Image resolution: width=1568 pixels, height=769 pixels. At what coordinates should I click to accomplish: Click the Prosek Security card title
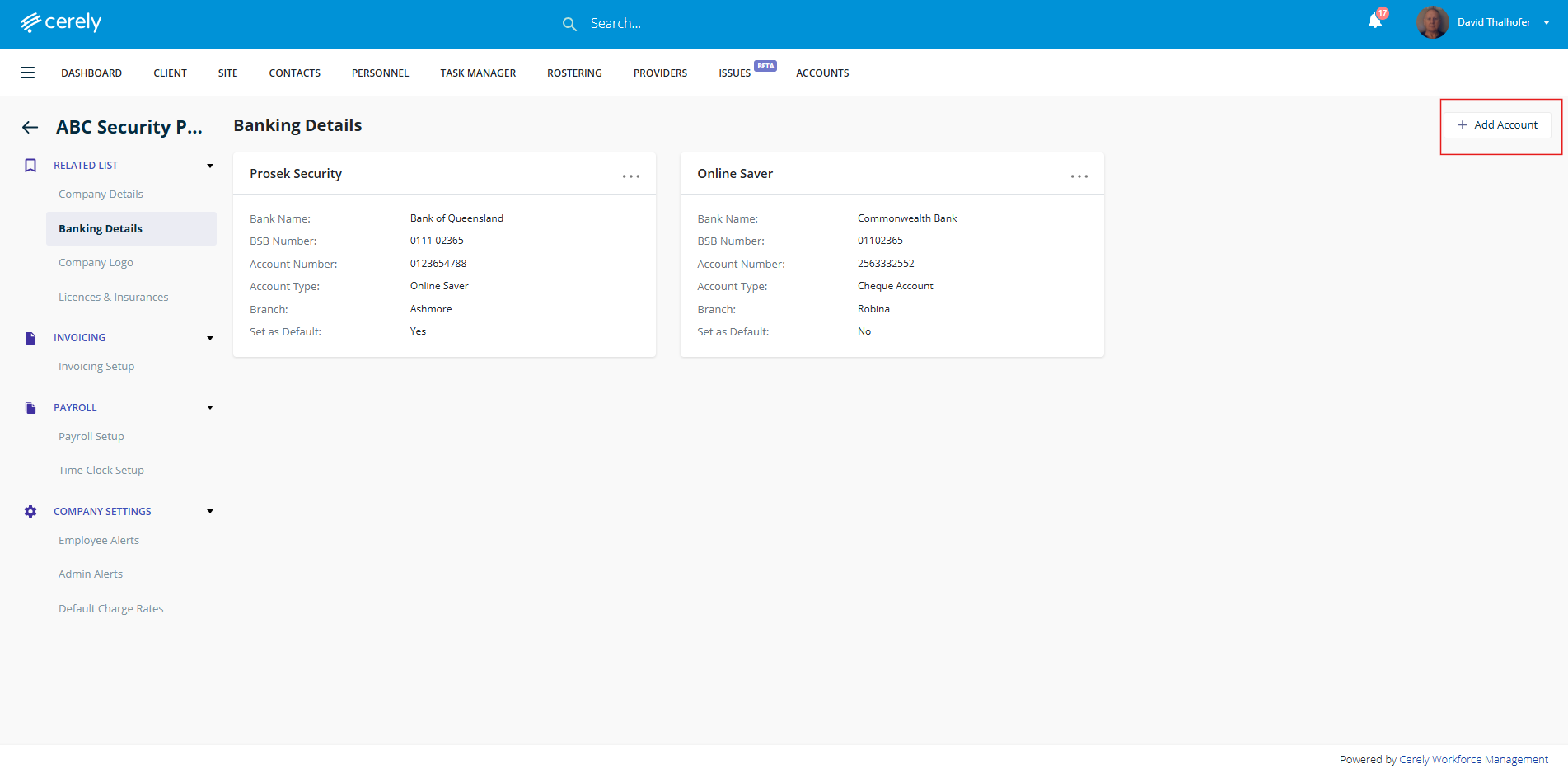(x=296, y=174)
